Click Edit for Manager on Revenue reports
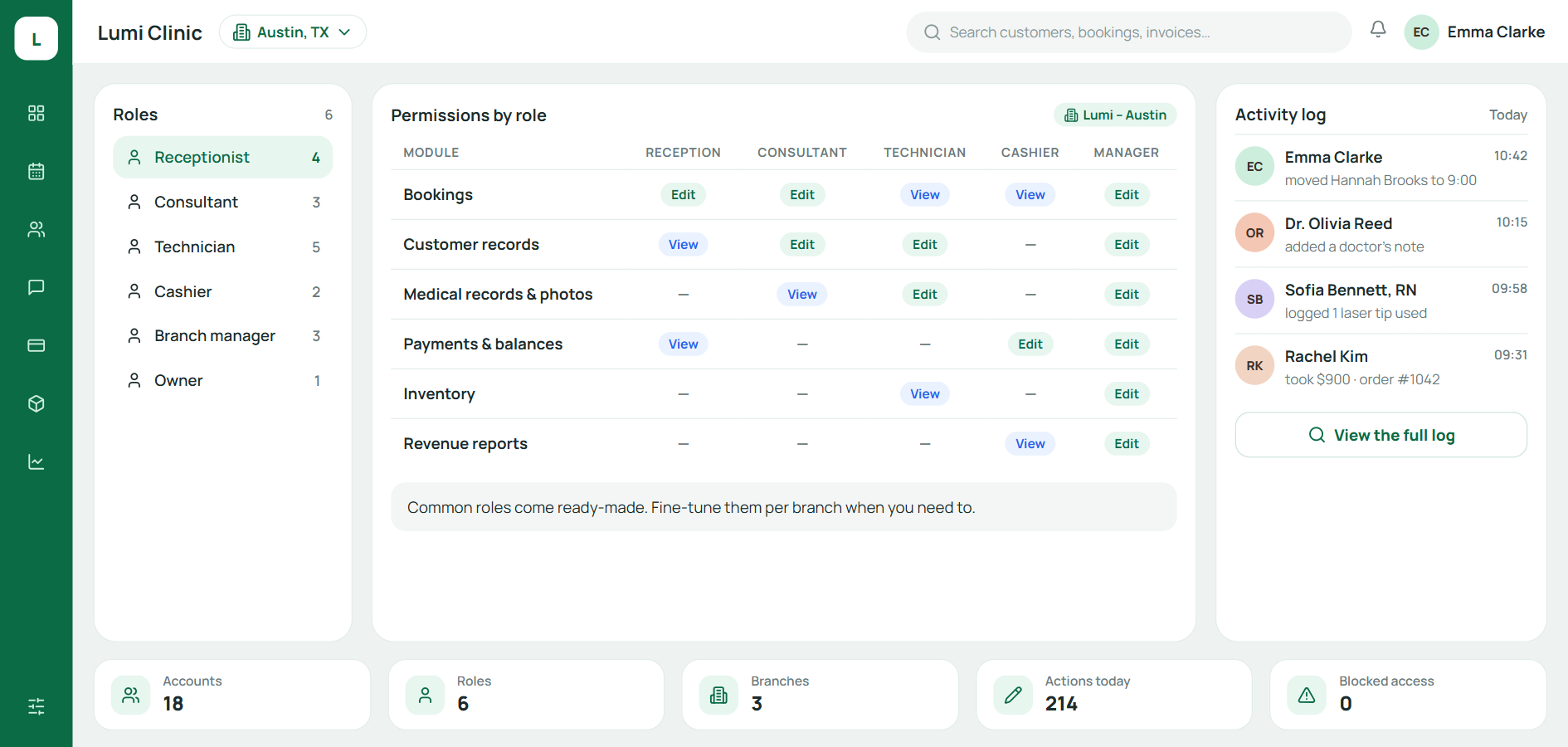 [1127, 444]
